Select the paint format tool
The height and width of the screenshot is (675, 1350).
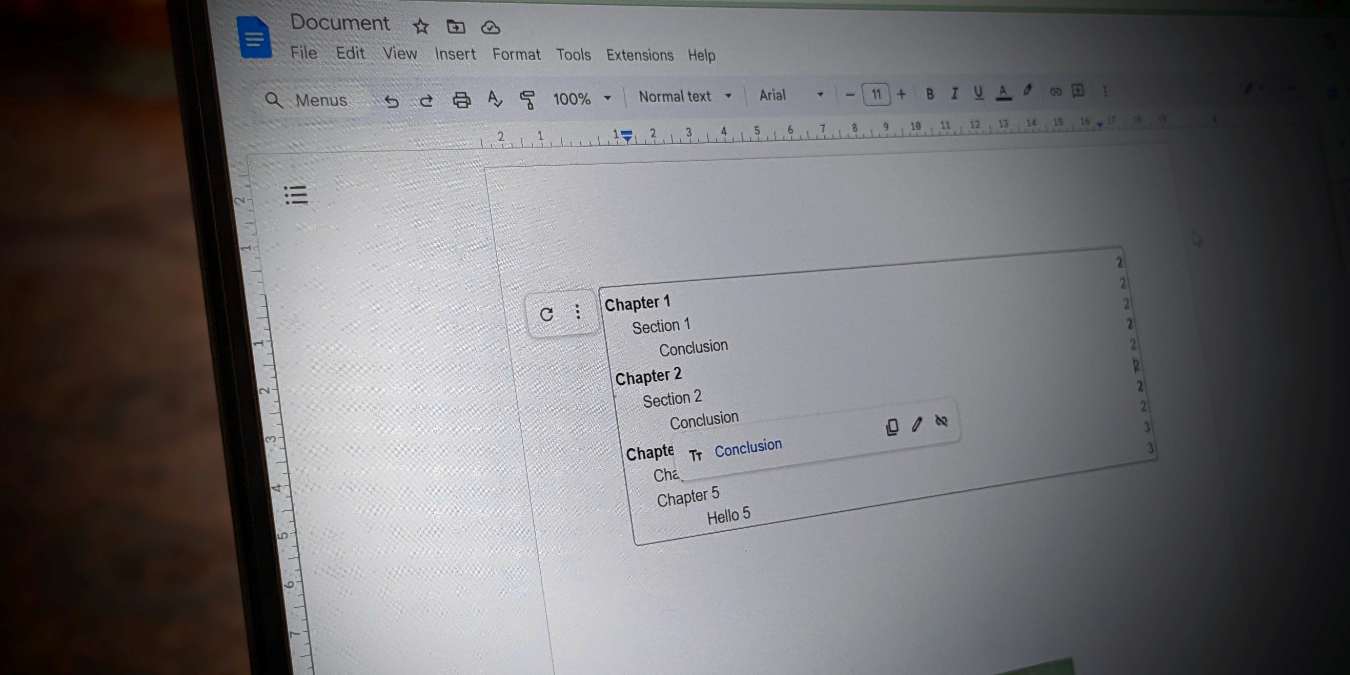pyautogui.click(x=528, y=100)
